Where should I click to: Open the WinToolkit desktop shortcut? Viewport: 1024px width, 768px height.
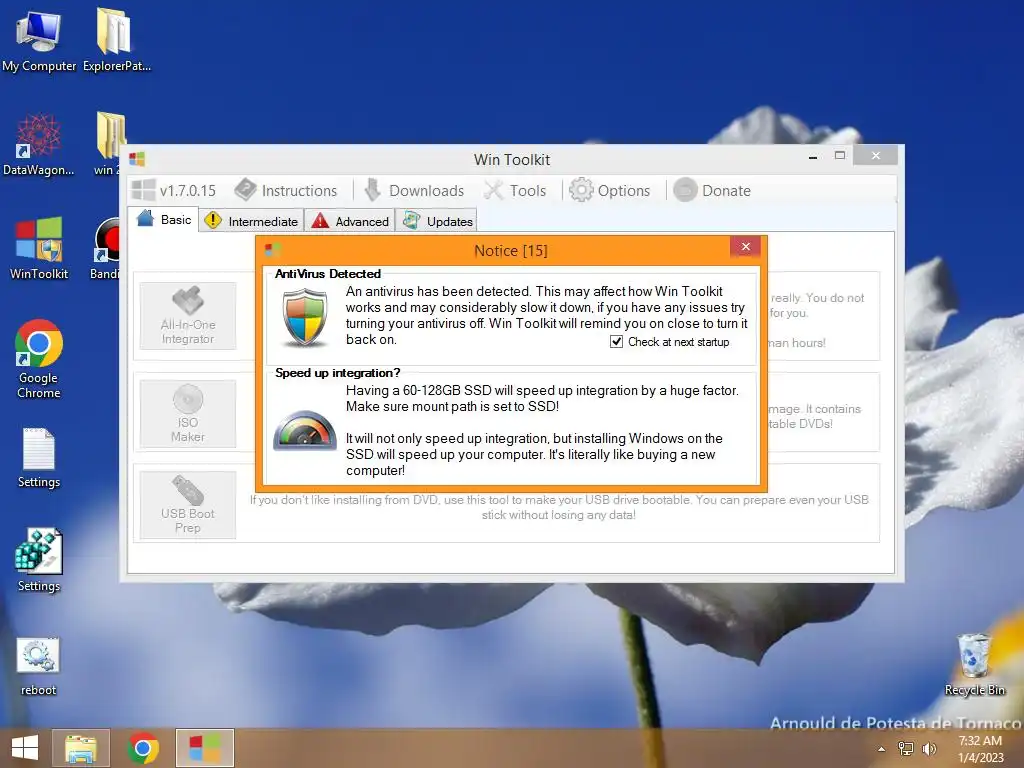click(39, 248)
